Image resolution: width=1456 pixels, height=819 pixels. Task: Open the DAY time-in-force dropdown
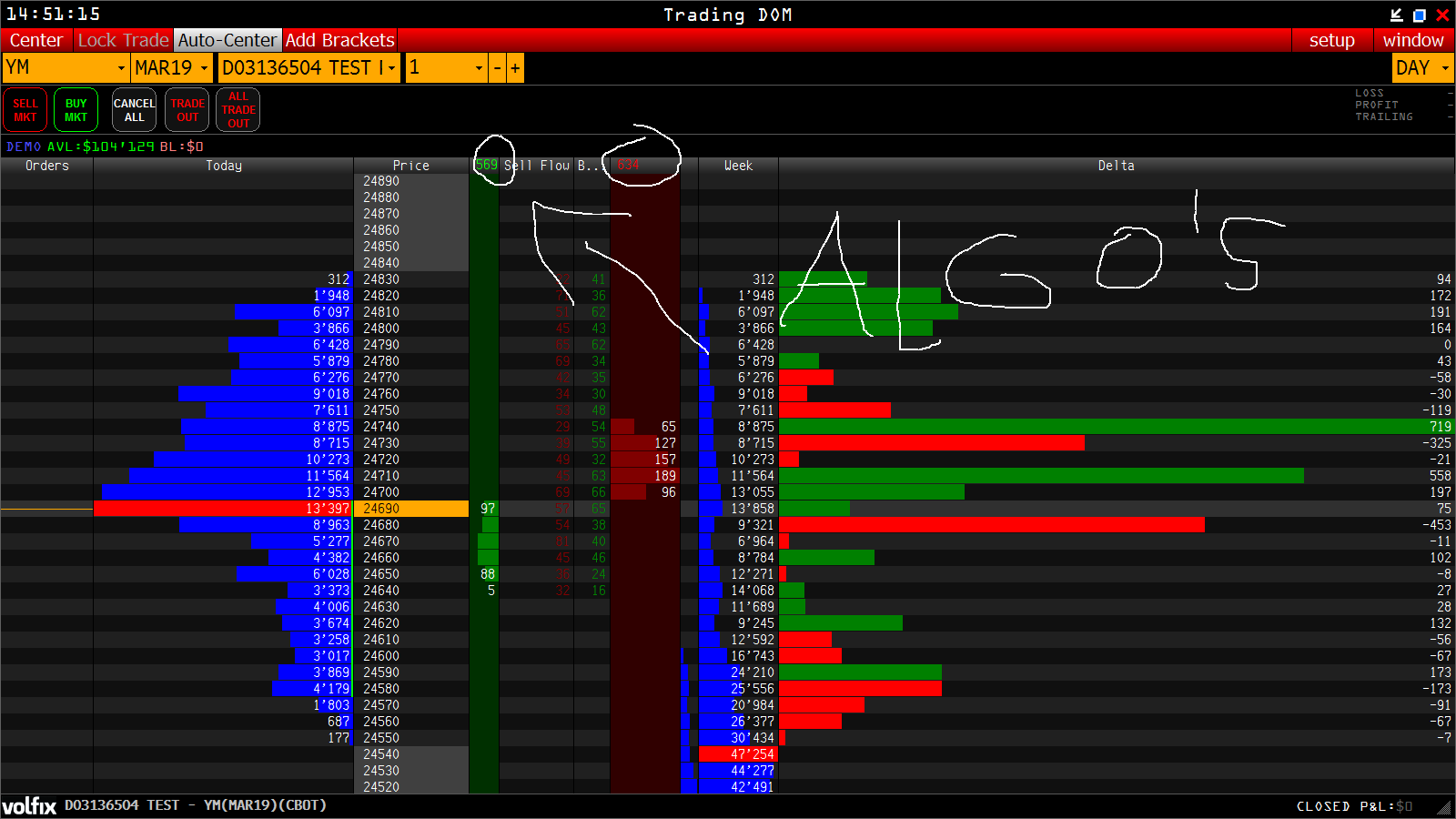(1422, 68)
